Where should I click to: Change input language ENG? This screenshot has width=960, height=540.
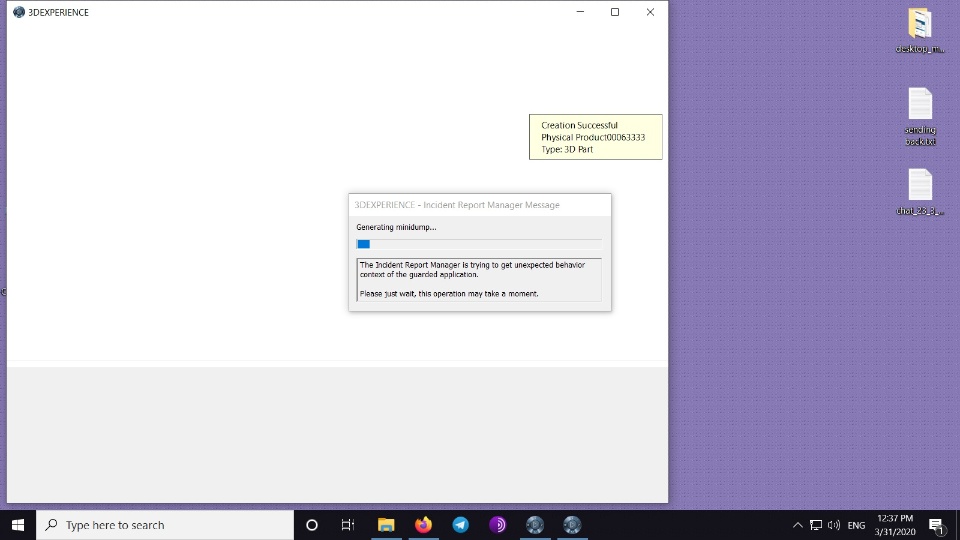point(856,525)
